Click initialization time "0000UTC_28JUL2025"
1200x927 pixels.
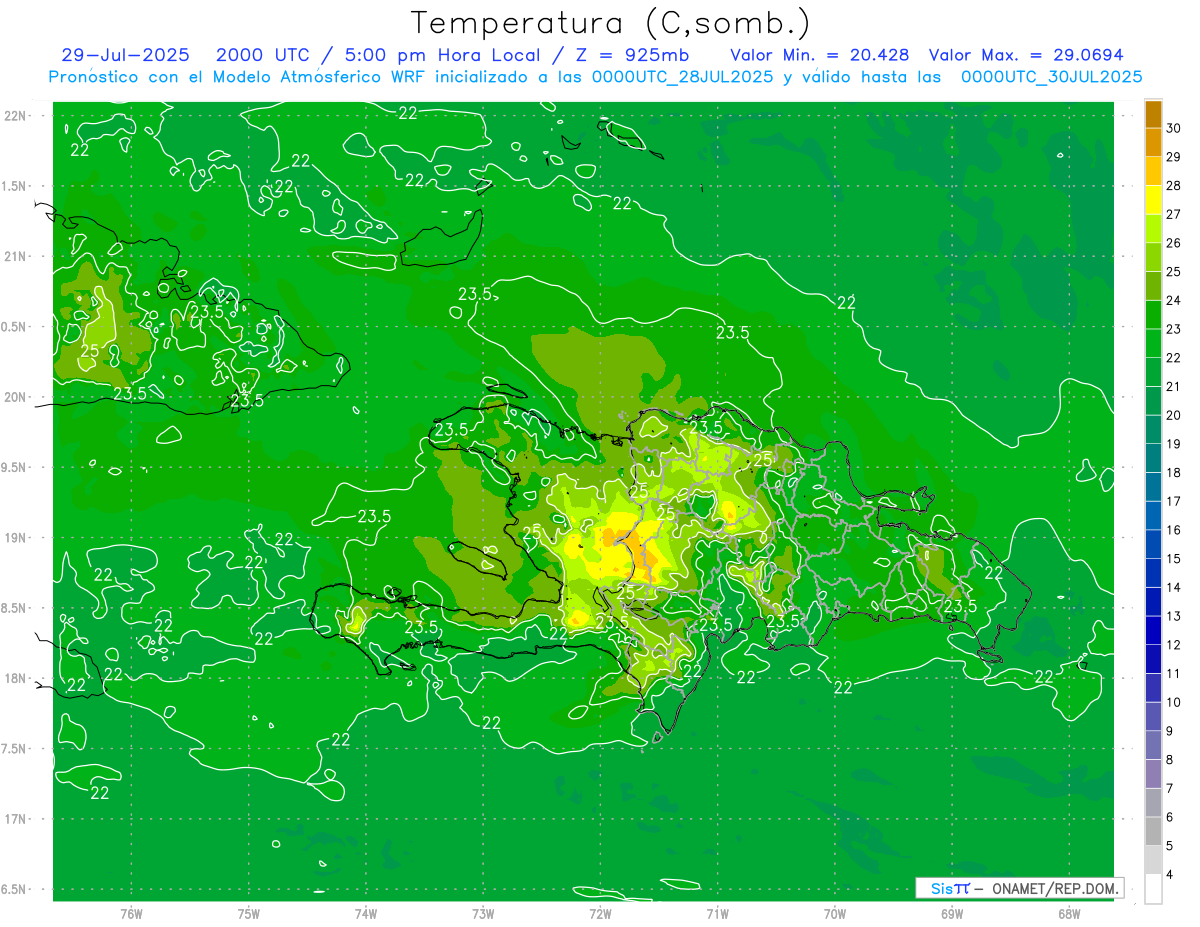point(682,77)
